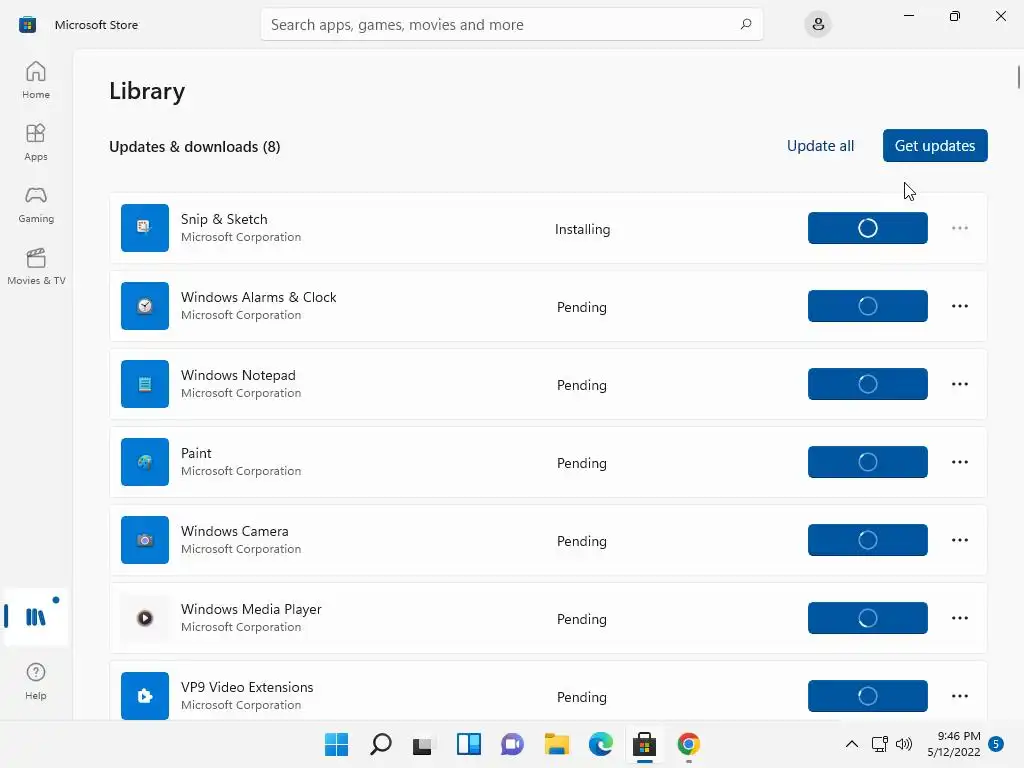The height and width of the screenshot is (768, 1024).
Task: Open notification center badge showing 5
Action: point(996,744)
